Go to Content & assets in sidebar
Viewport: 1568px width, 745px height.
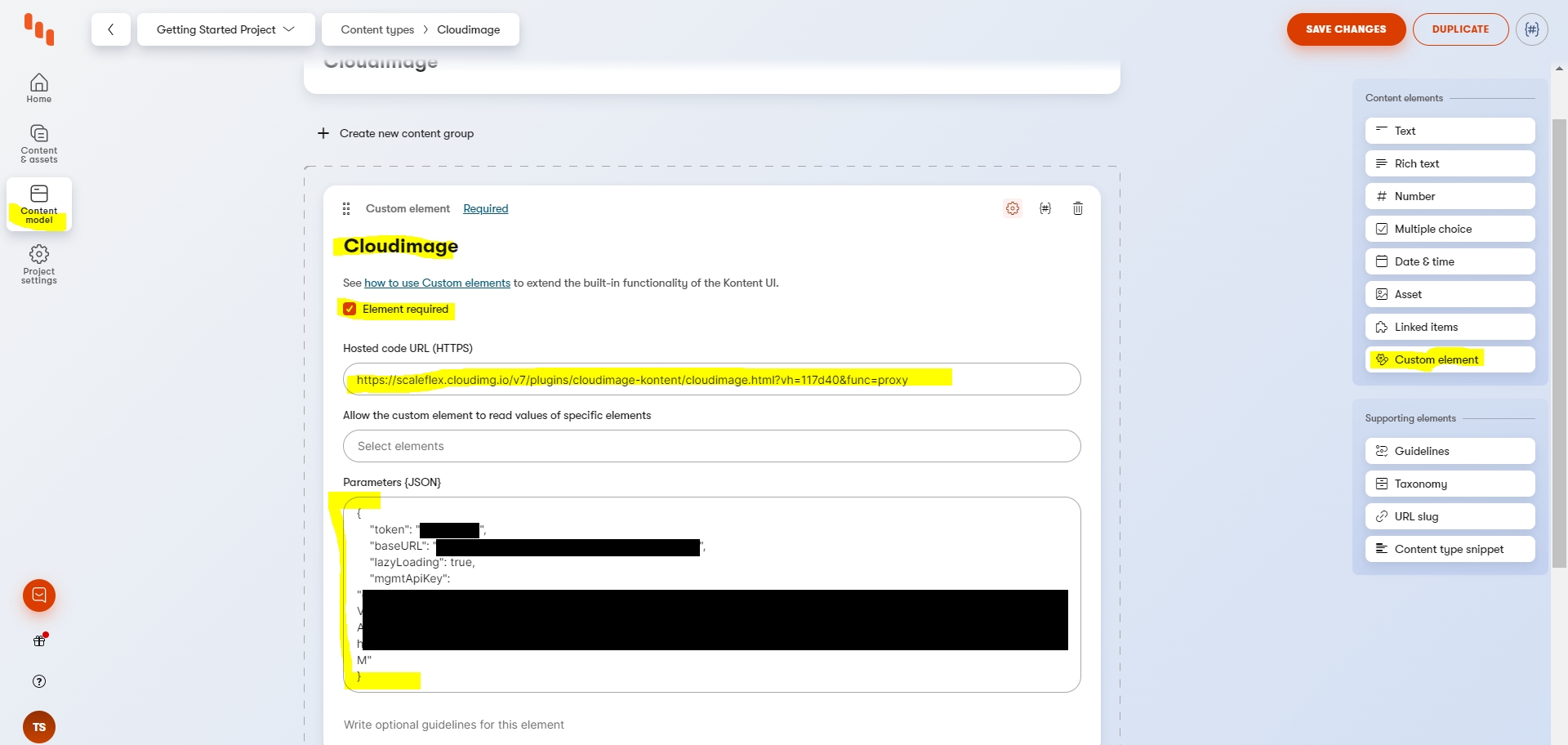click(x=39, y=143)
